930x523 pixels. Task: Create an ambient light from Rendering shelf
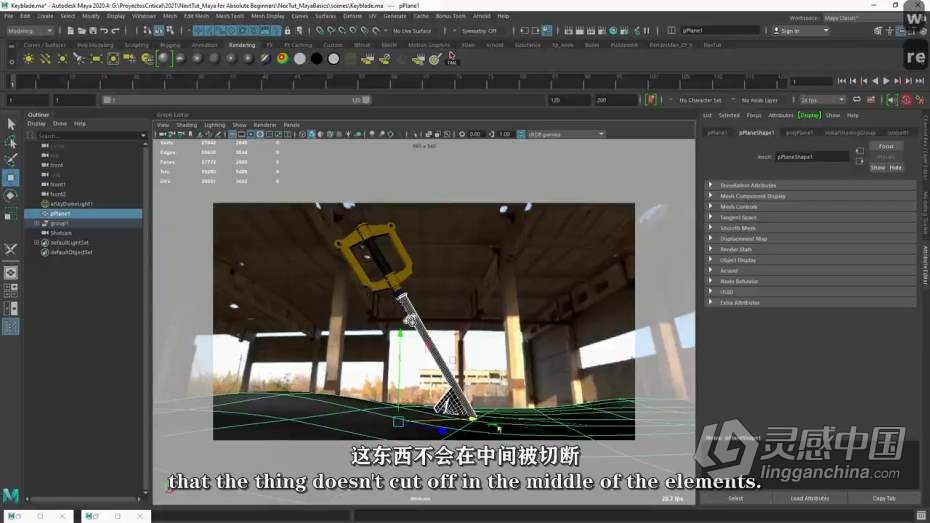click(28, 59)
